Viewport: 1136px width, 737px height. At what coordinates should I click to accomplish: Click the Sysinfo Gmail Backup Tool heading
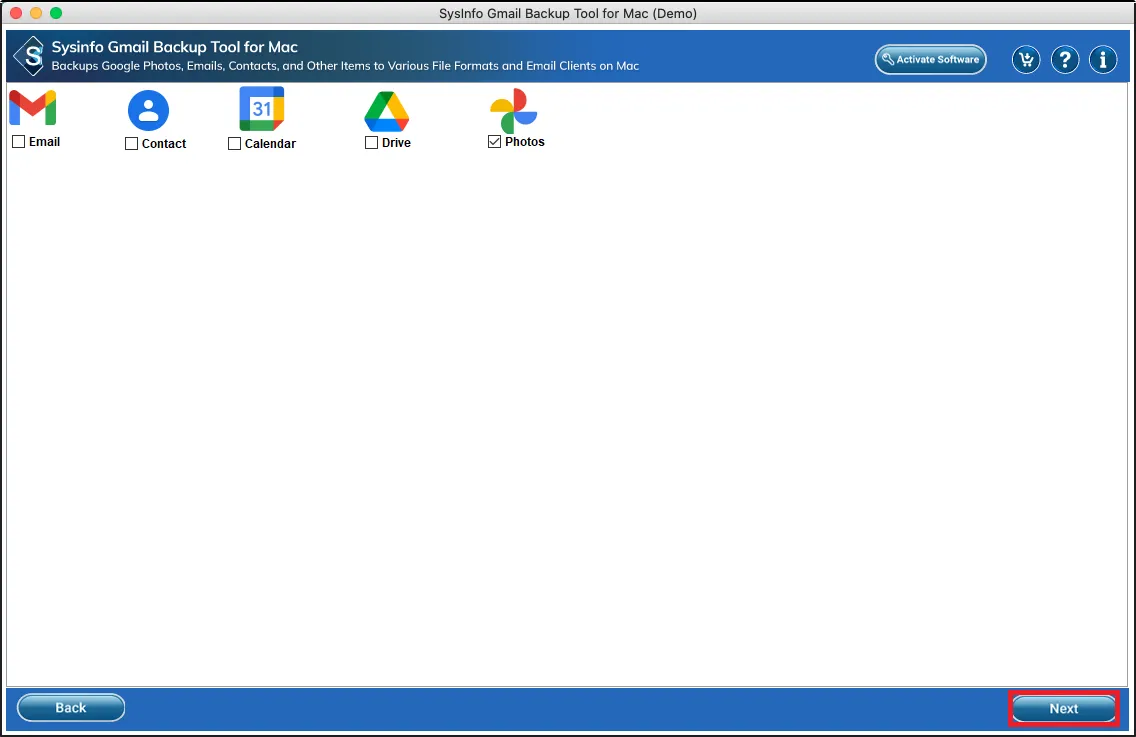tap(175, 47)
